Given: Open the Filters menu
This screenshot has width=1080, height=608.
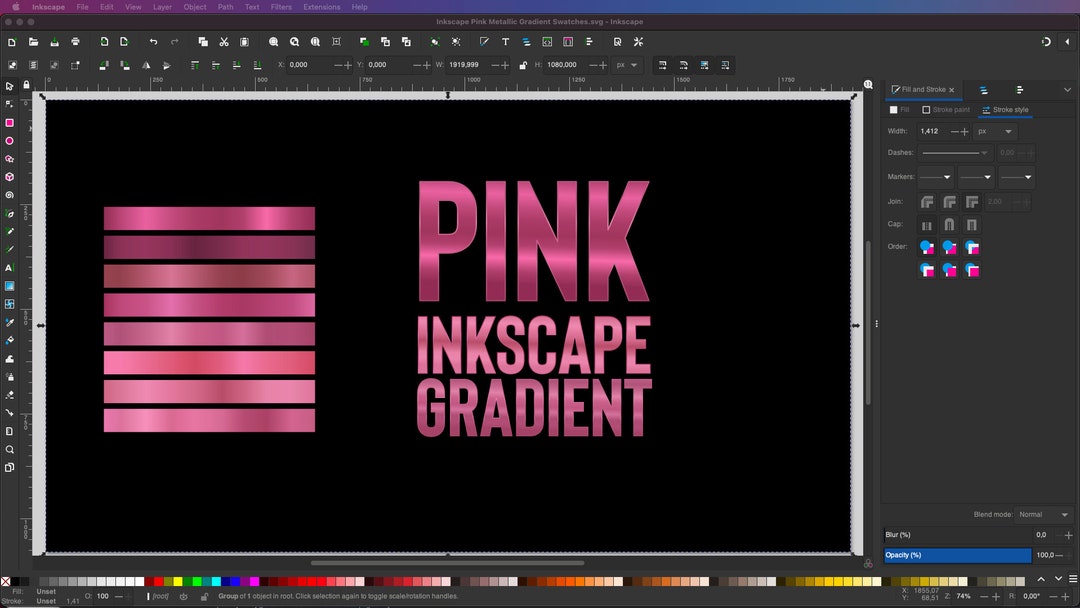Looking at the screenshot, I should [x=281, y=7].
